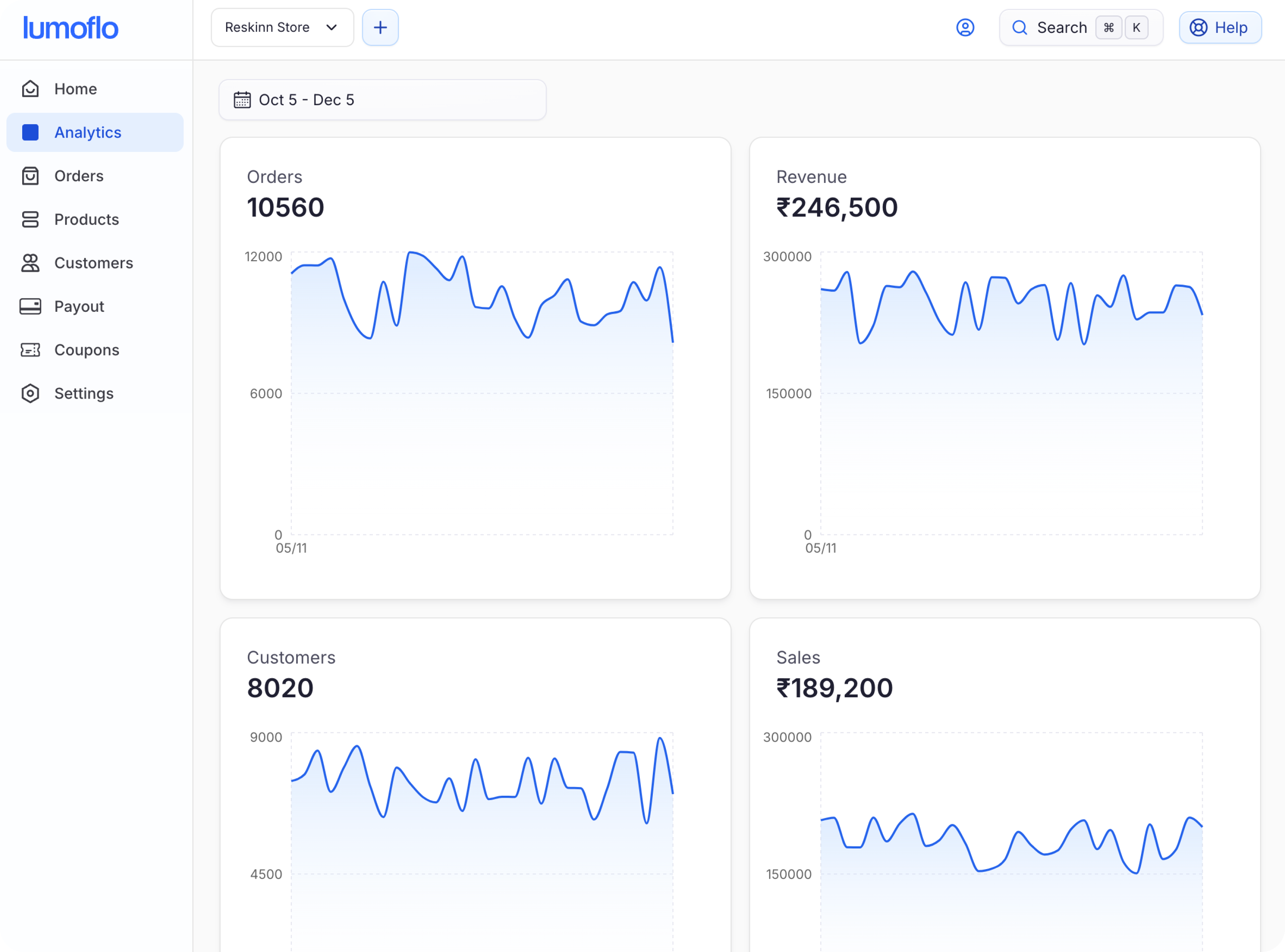The width and height of the screenshot is (1285, 952).
Task: Click the Orders shopping bag icon
Action: pos(30,176)
